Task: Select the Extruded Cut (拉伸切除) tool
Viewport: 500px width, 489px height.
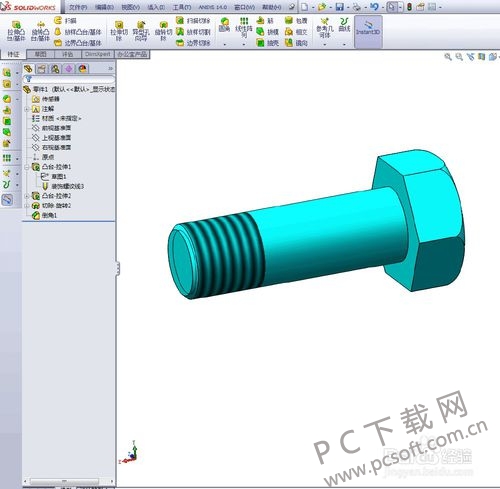Action: [119, 31]
